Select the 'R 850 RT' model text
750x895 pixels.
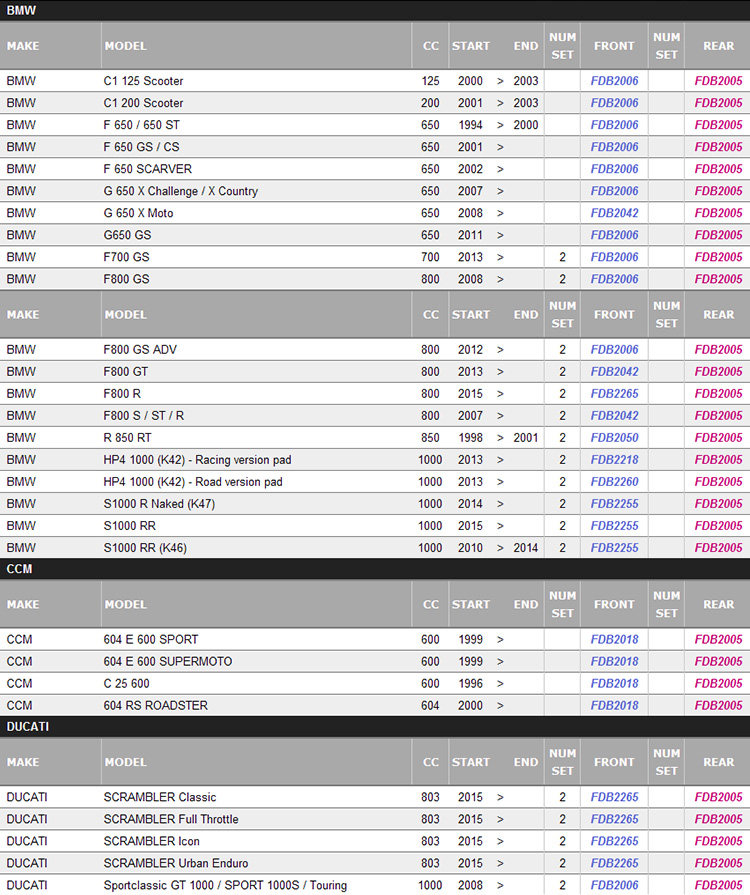pyautogui.click(x=127, y=438)
